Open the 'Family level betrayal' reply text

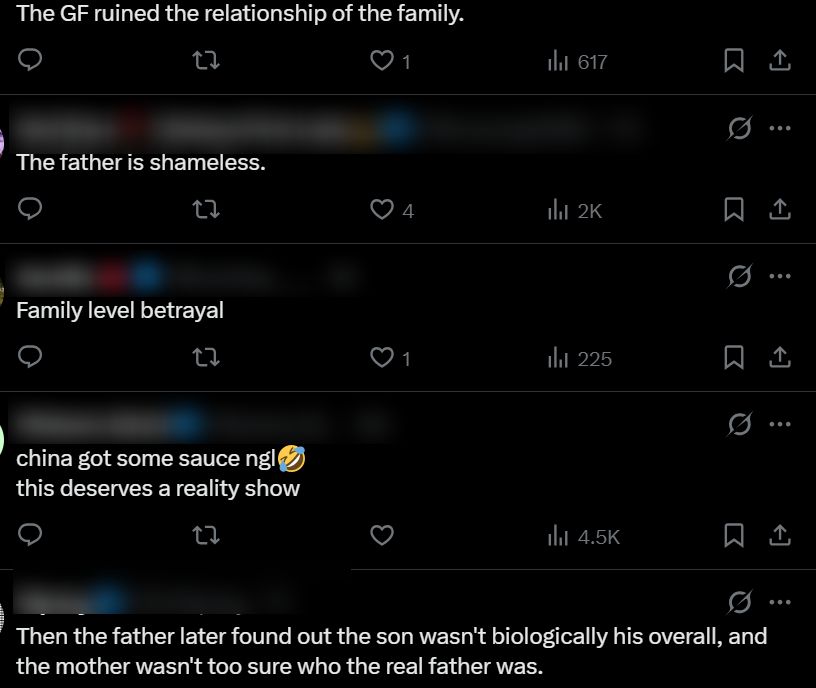pyautogui.click(x=120, y=310)
